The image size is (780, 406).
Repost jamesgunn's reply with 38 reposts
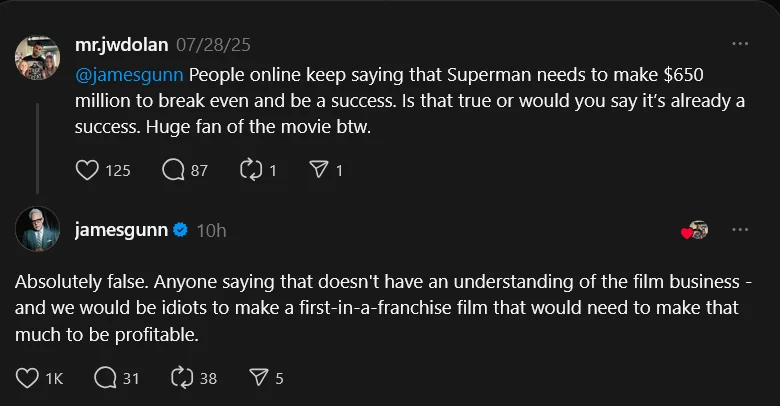point(183,378)
